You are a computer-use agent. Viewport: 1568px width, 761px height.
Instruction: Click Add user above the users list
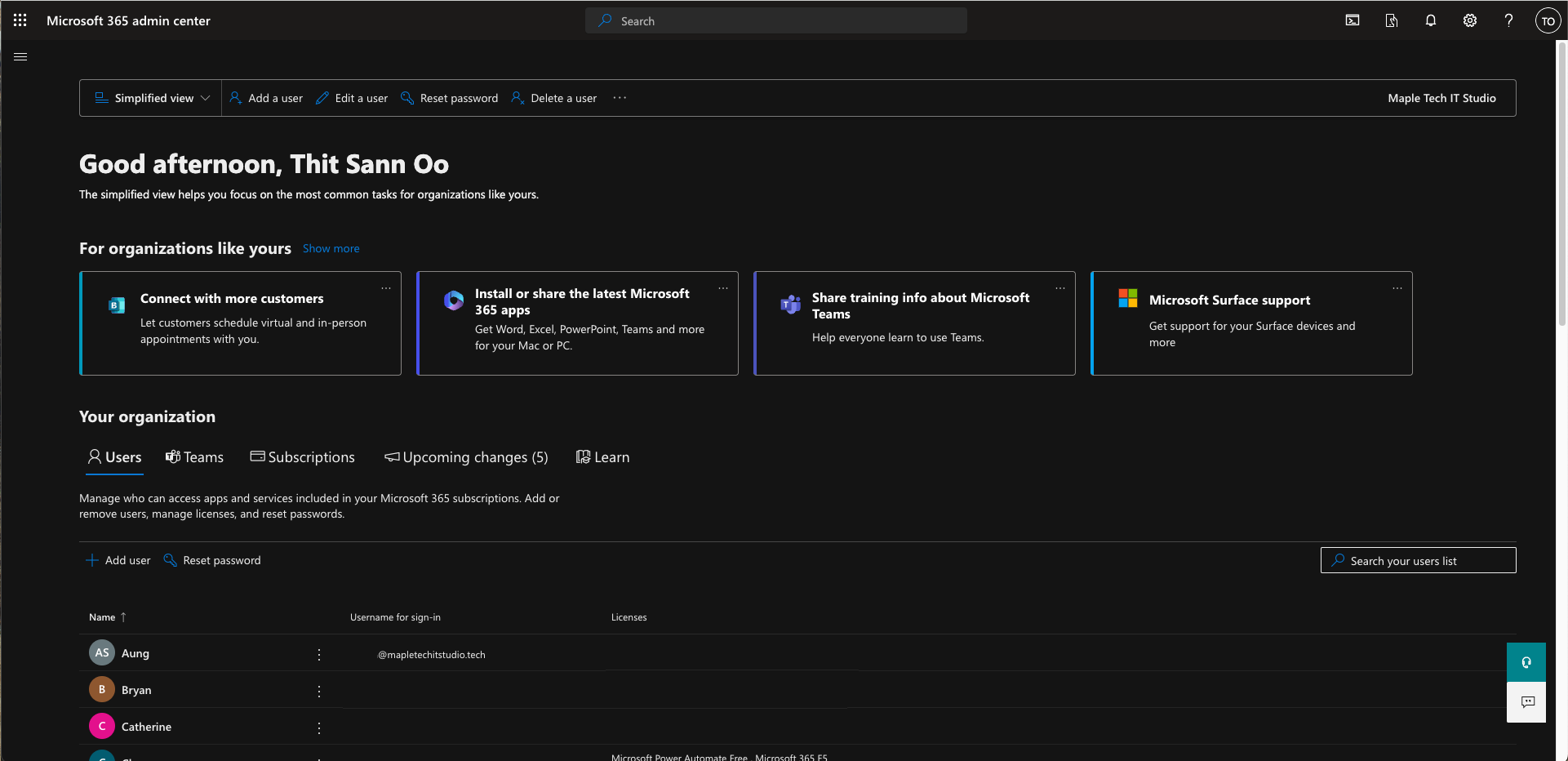click(x=118, y=560)
